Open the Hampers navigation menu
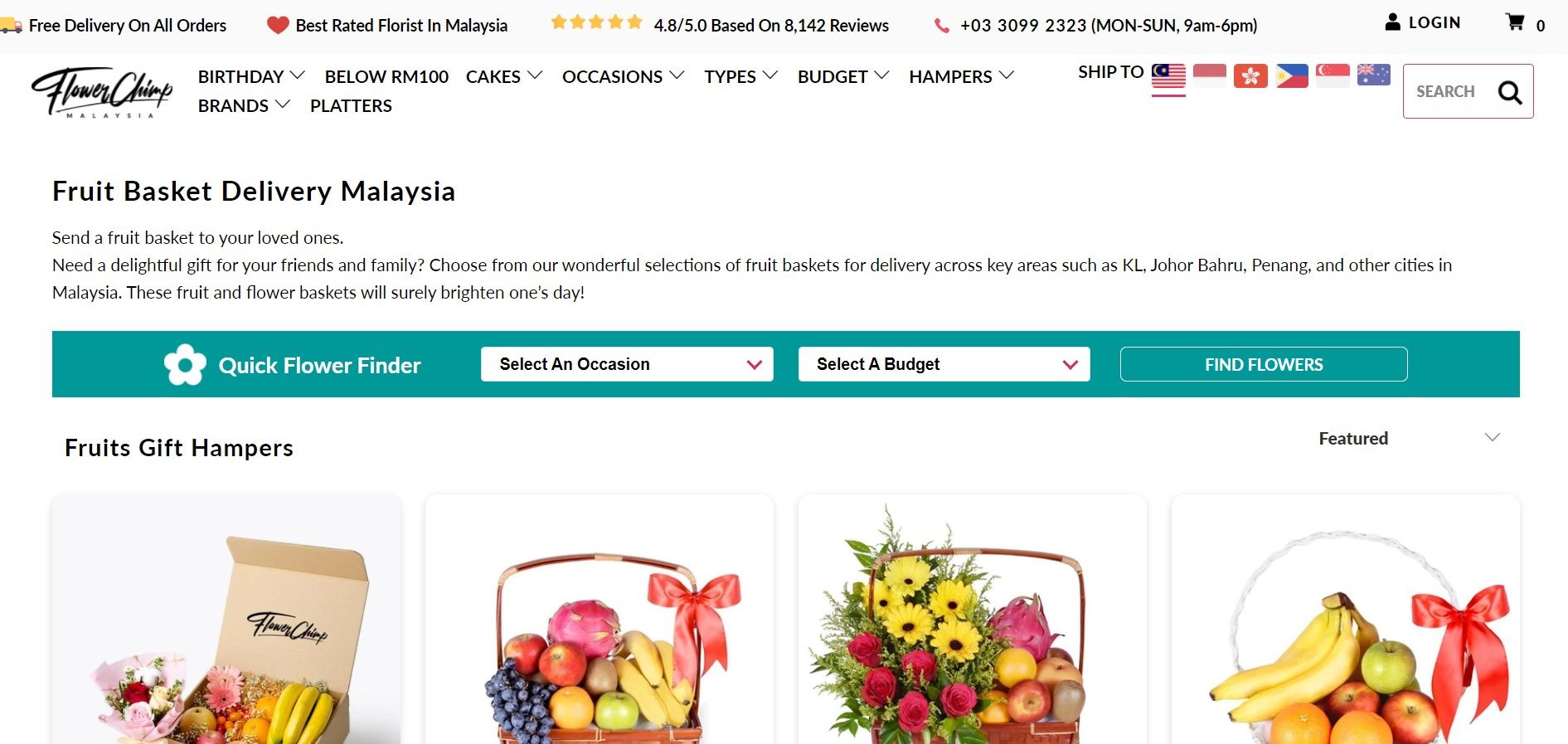Image resolution: width=1568 pixels, height=744 pixels. point(961,76)
